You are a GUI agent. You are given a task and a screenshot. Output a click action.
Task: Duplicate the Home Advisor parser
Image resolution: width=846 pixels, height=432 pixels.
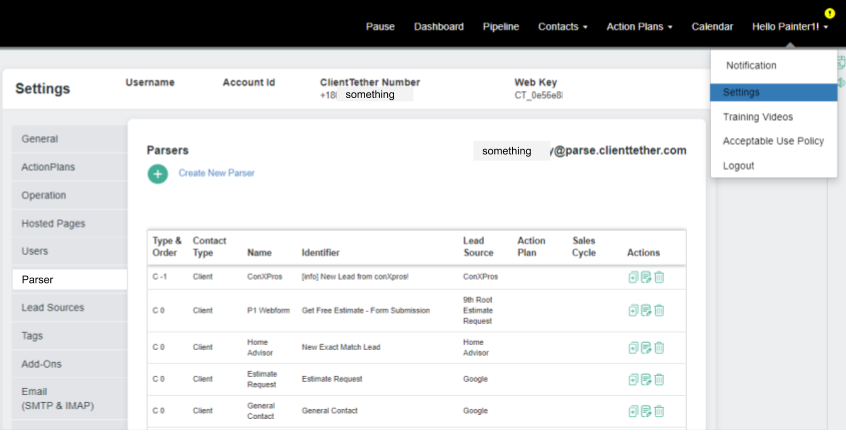click(x=633, y=348)
